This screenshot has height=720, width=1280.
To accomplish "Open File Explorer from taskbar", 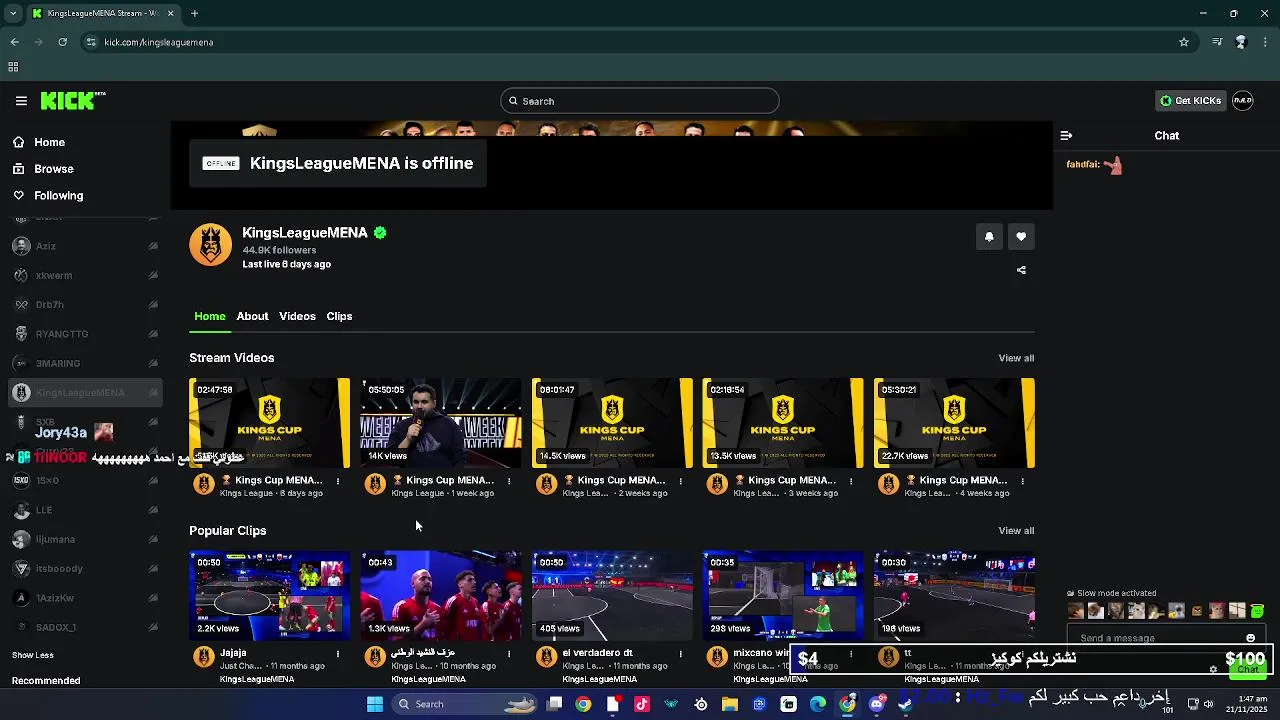I will click(730, 704).
